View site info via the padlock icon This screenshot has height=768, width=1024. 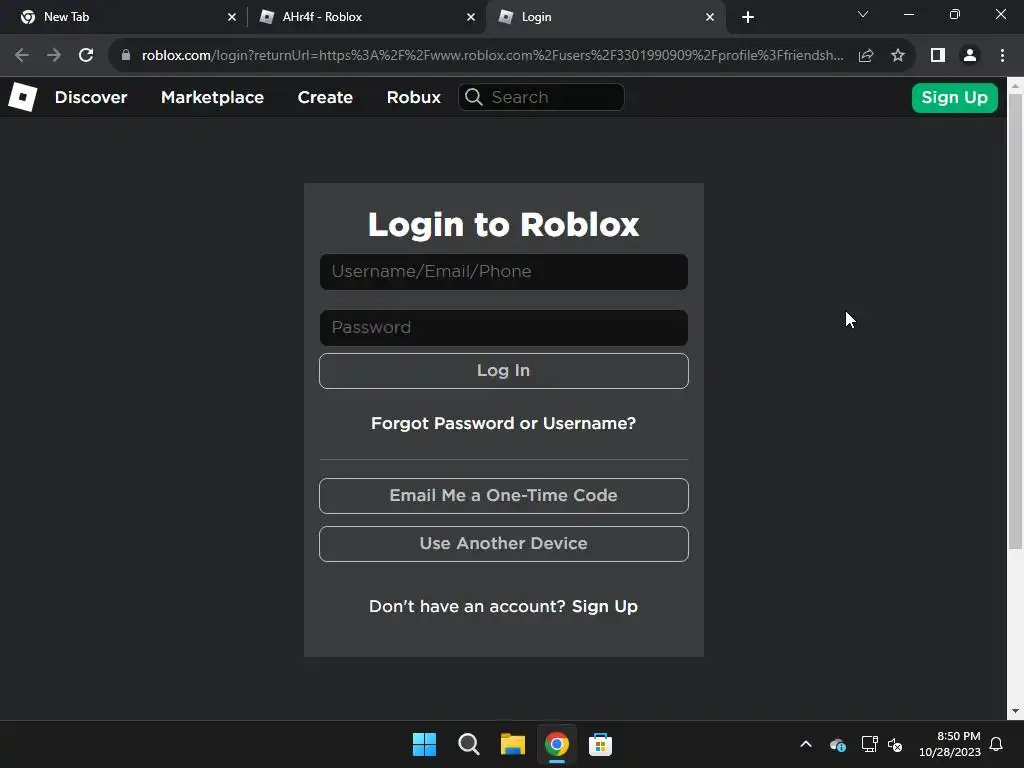click(x=126, y=56)
